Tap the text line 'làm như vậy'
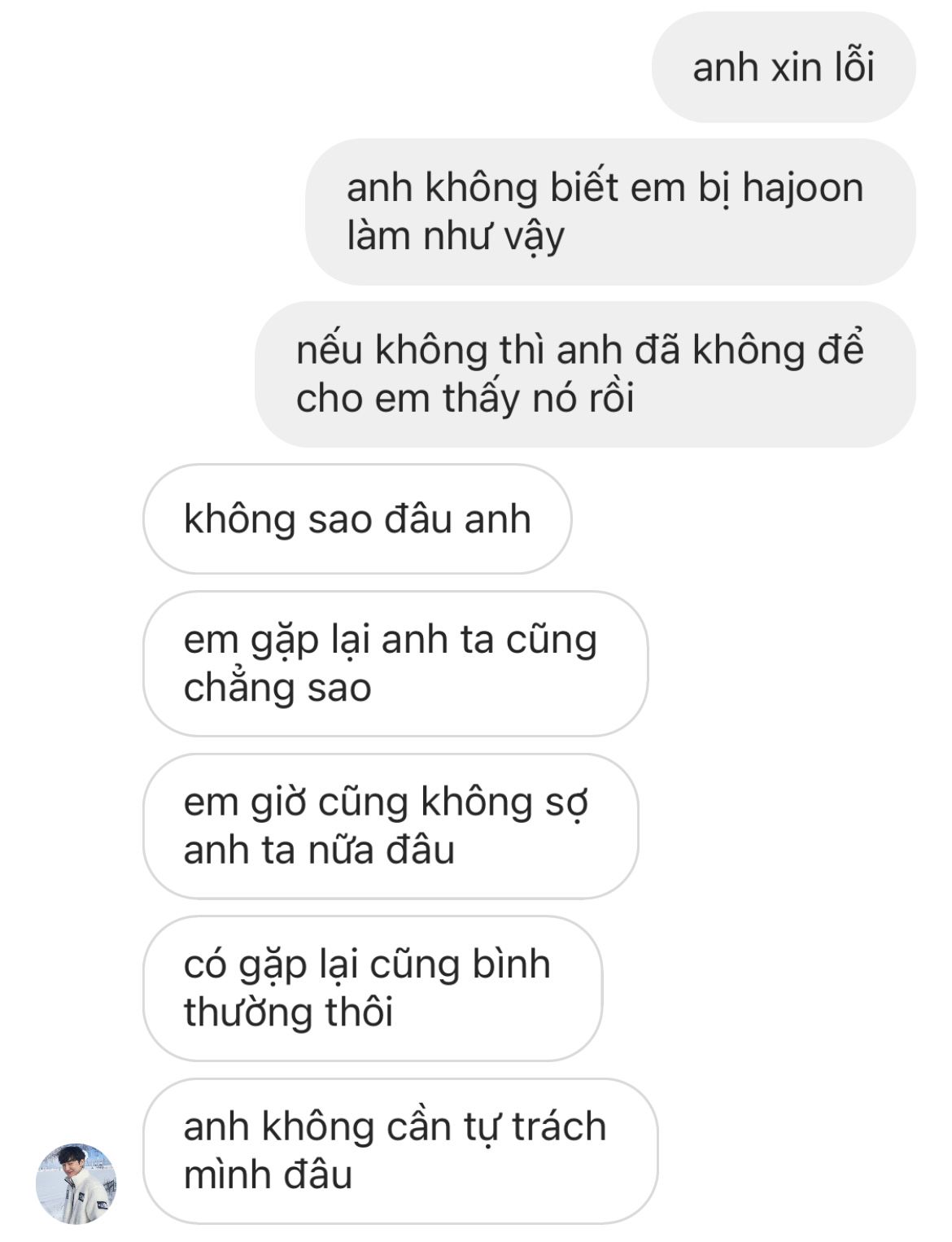 (x=456, y=238)
